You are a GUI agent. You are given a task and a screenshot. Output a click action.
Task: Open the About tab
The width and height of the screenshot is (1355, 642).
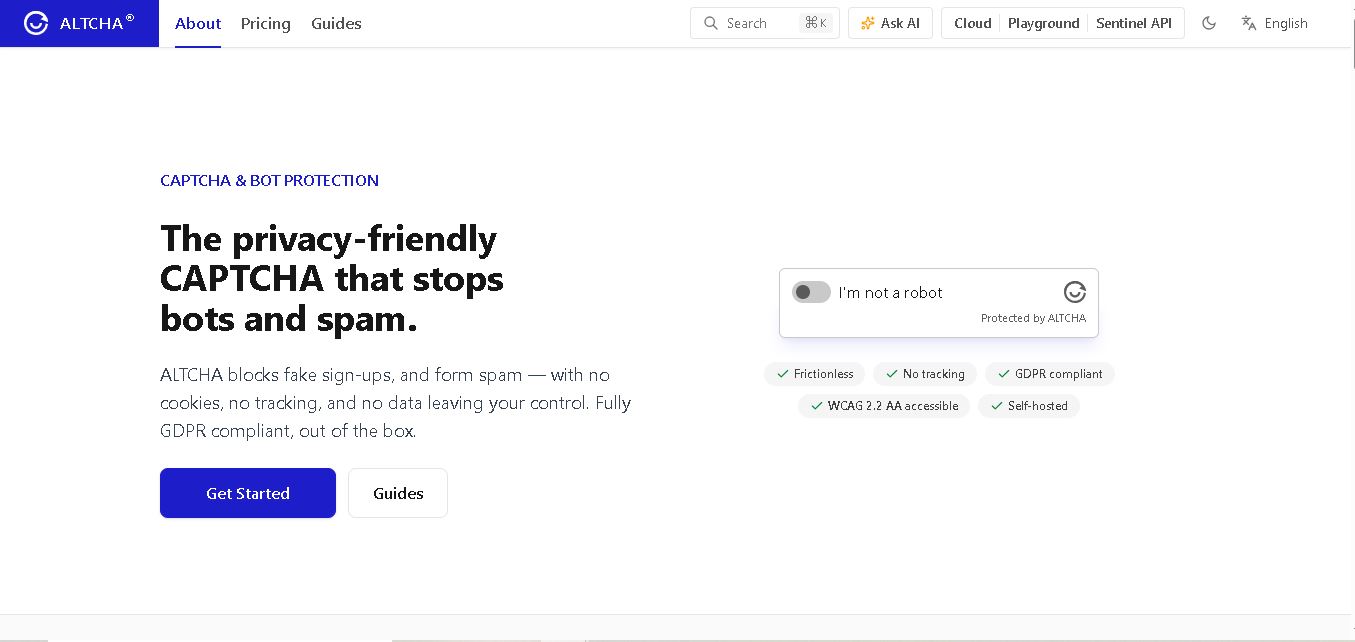point(198,23)
